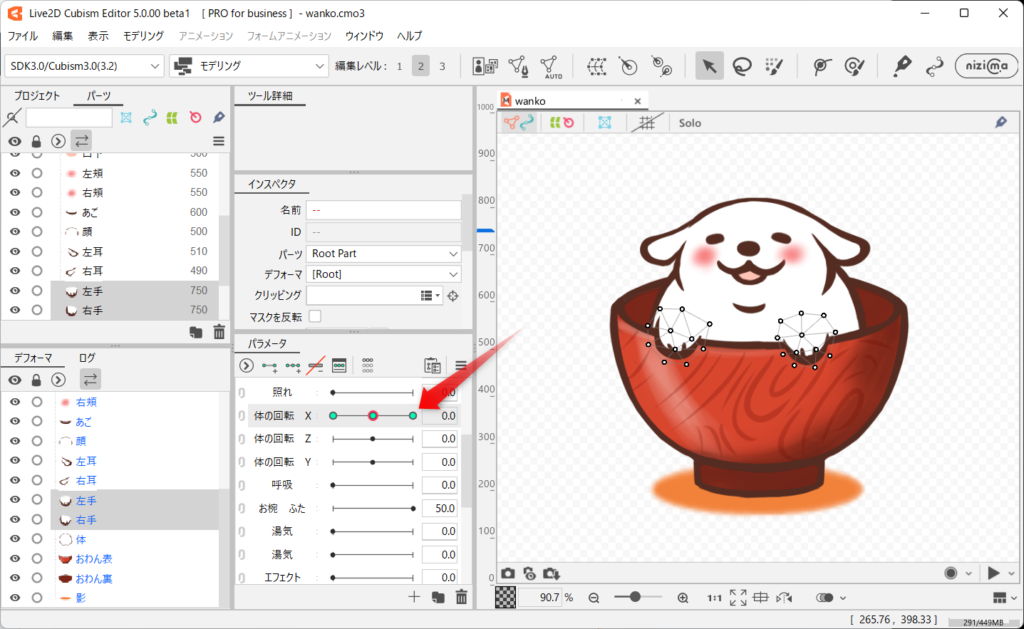The image size is (1024, 629).
Task: Click the zoom-in magnifier icon
Action: [683, 598]
